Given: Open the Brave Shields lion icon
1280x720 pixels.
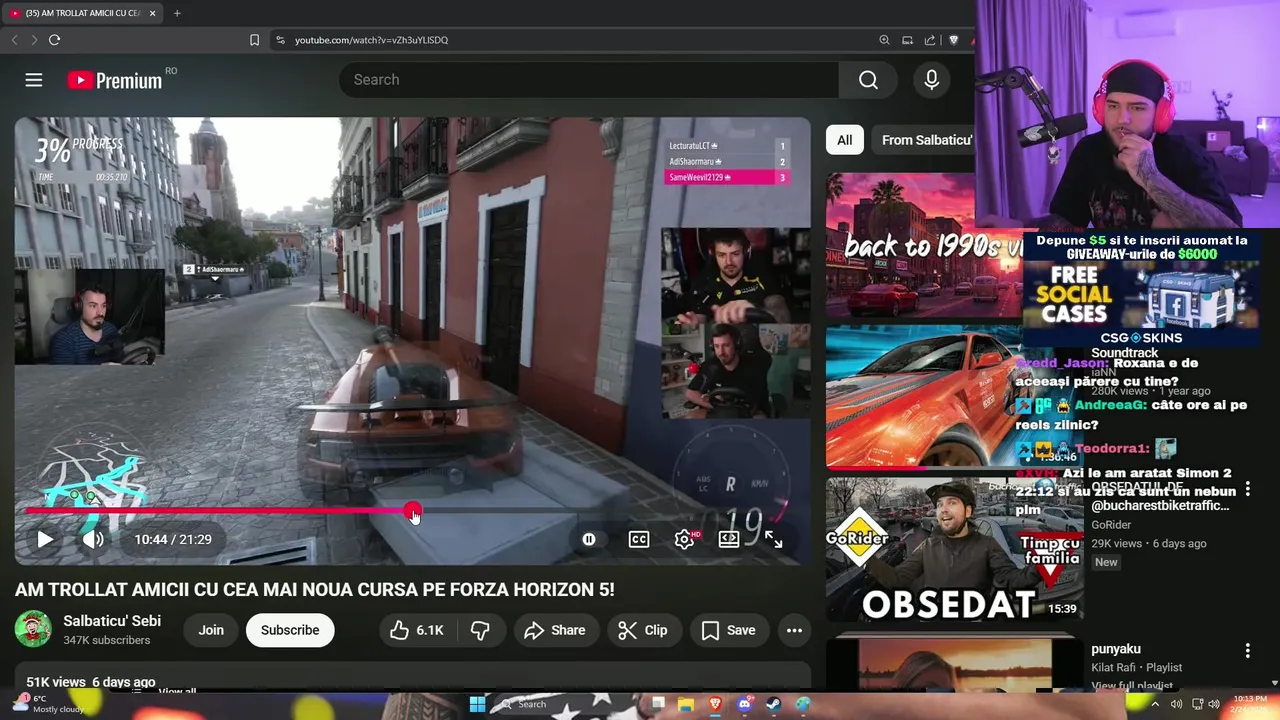Looking at the screenshot, I should coord(954,40).
